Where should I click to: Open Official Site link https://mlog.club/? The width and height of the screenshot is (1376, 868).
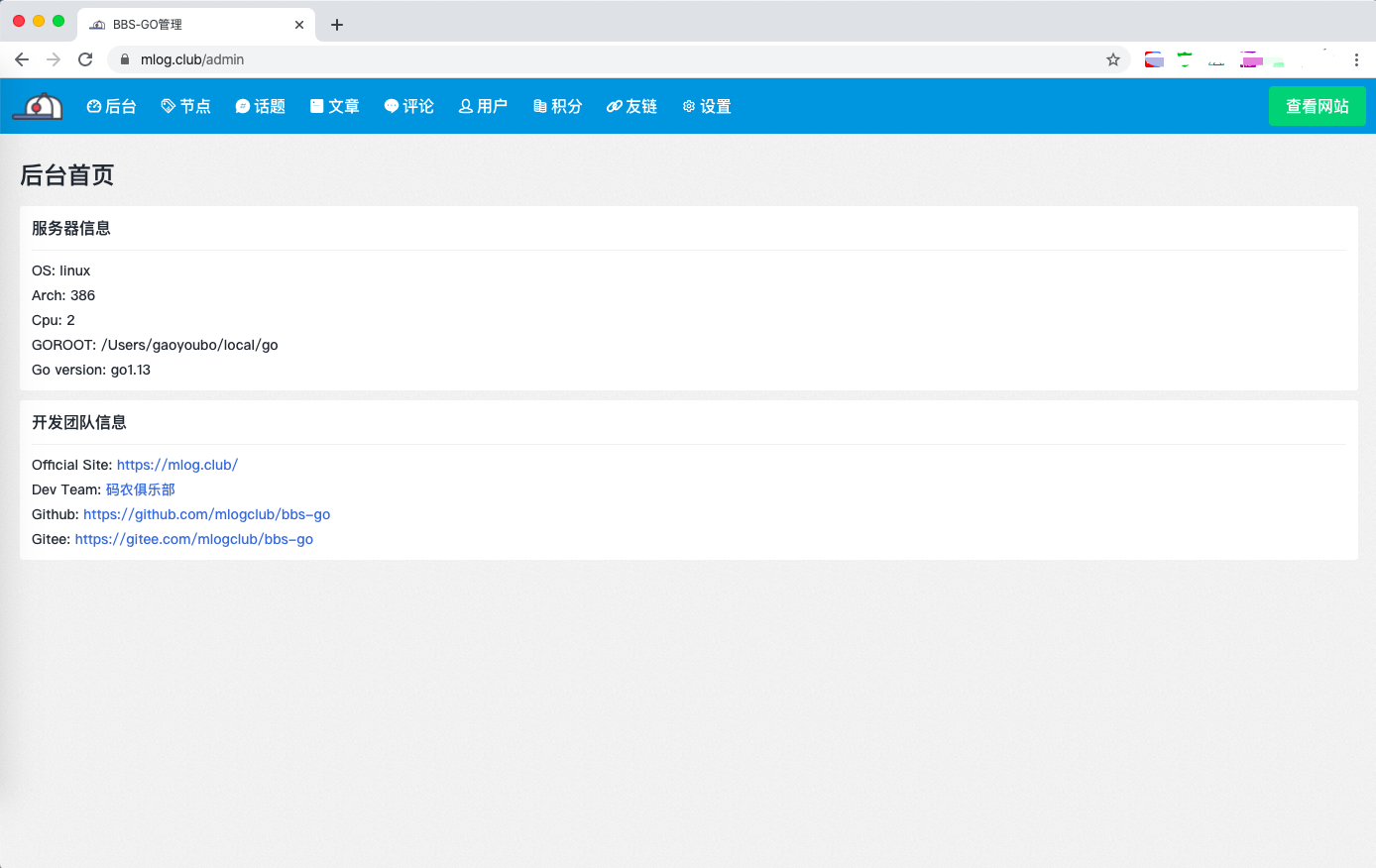pyautogui.click(x=177, y=465)
